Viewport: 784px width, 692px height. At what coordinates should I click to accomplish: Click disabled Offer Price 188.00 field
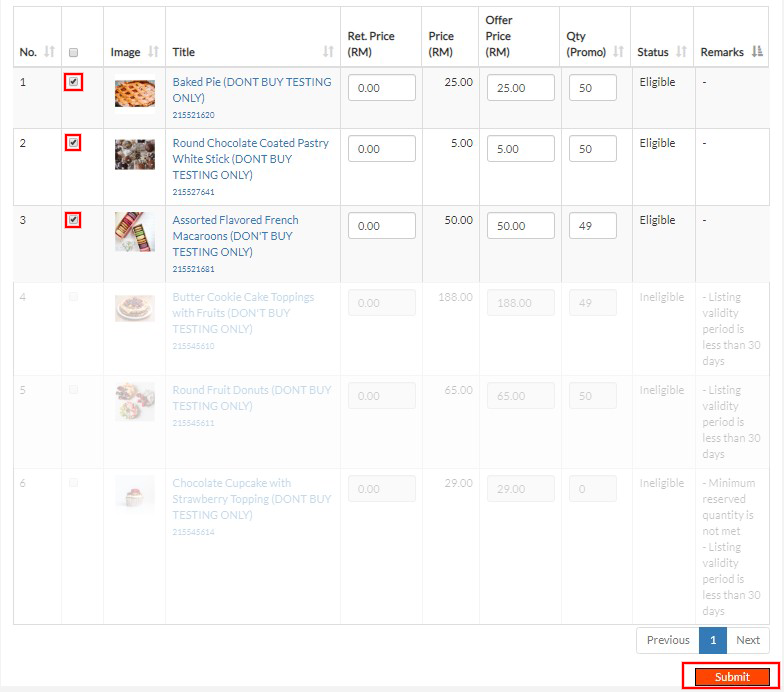[x=520, y=302]
